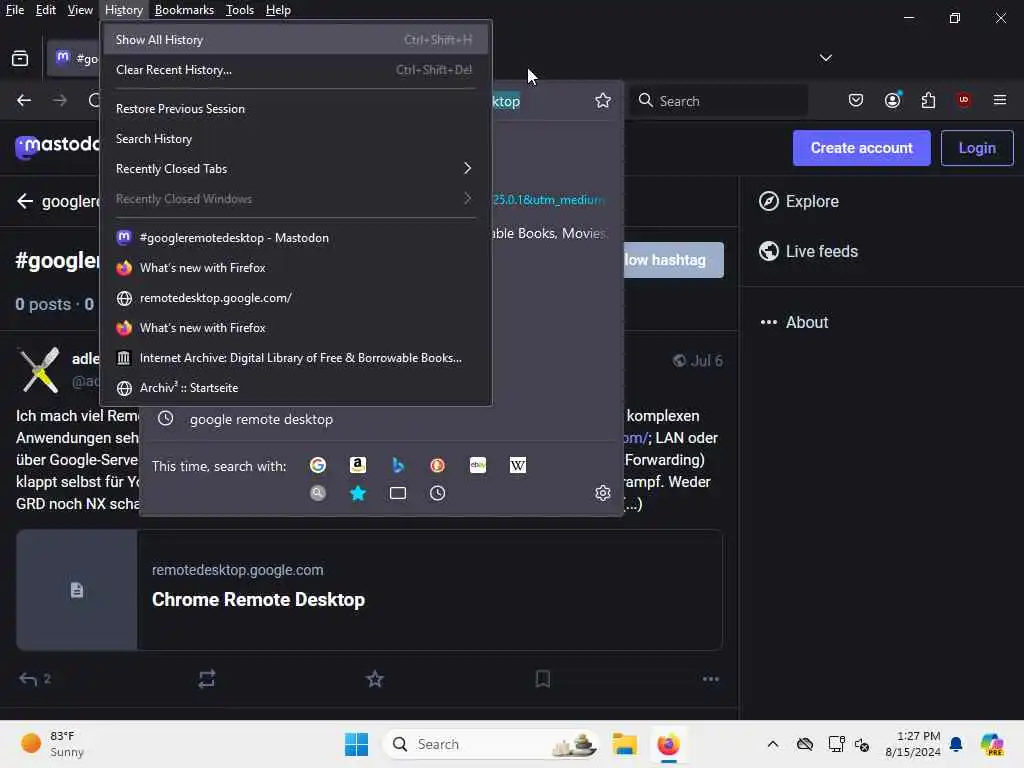Screen dimensions: 1024x768
Task: Open the Firefox account icon
Action: coord(892,100)
